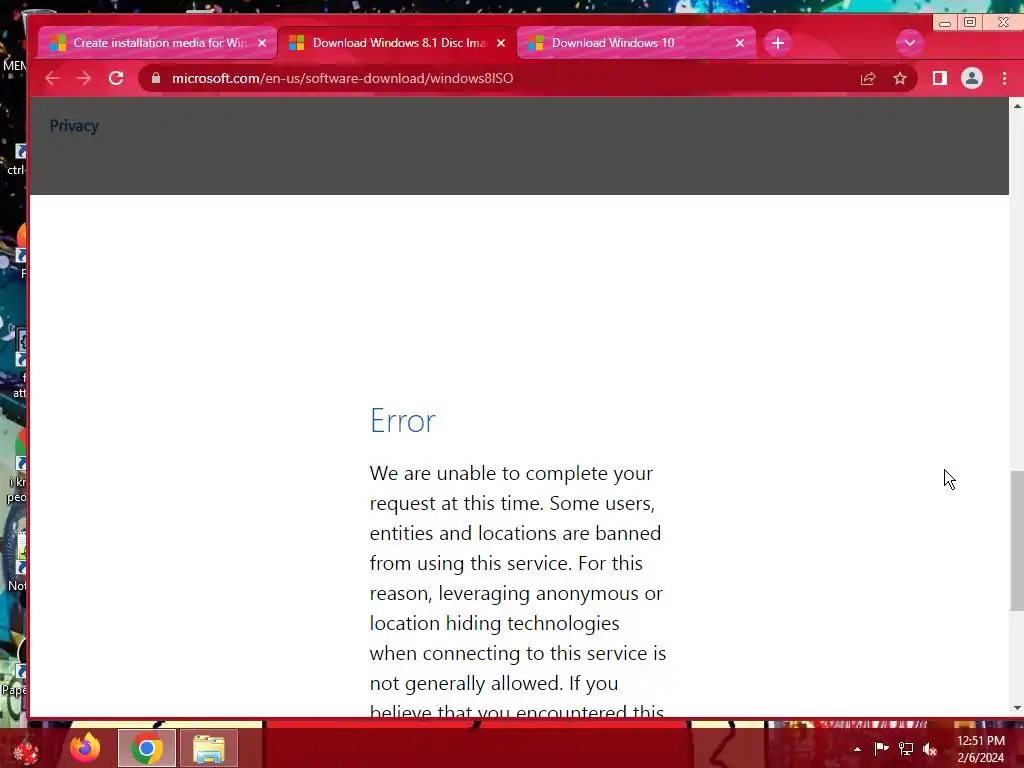
Task: Open the Chrome profile avatar
Action: [x=972, y=78]
